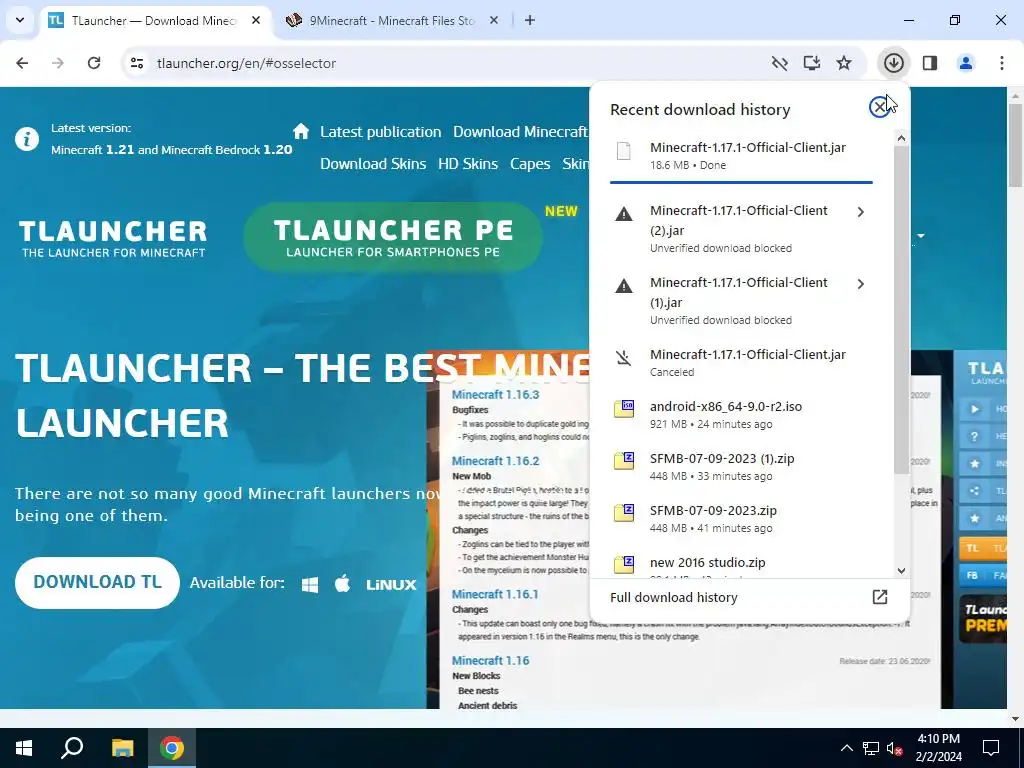
Task: Select the Windows platform icon
Action: (x=310, y=584)
